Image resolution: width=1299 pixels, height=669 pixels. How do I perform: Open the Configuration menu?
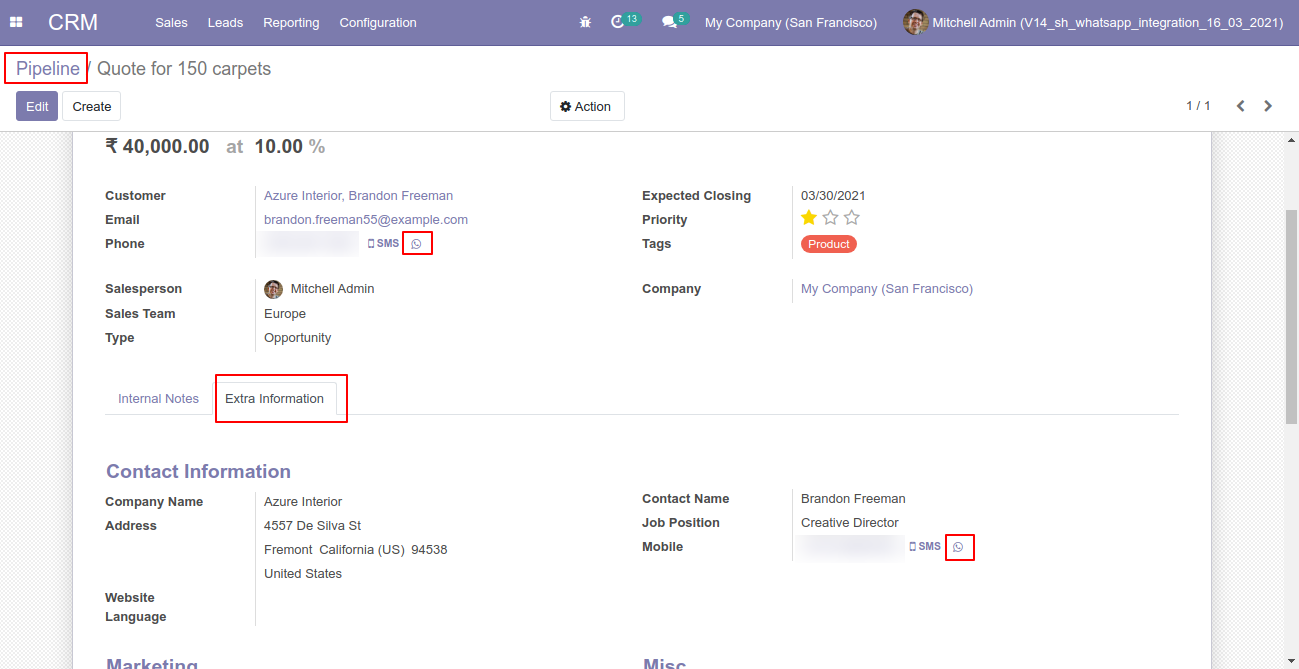(378, 22)
